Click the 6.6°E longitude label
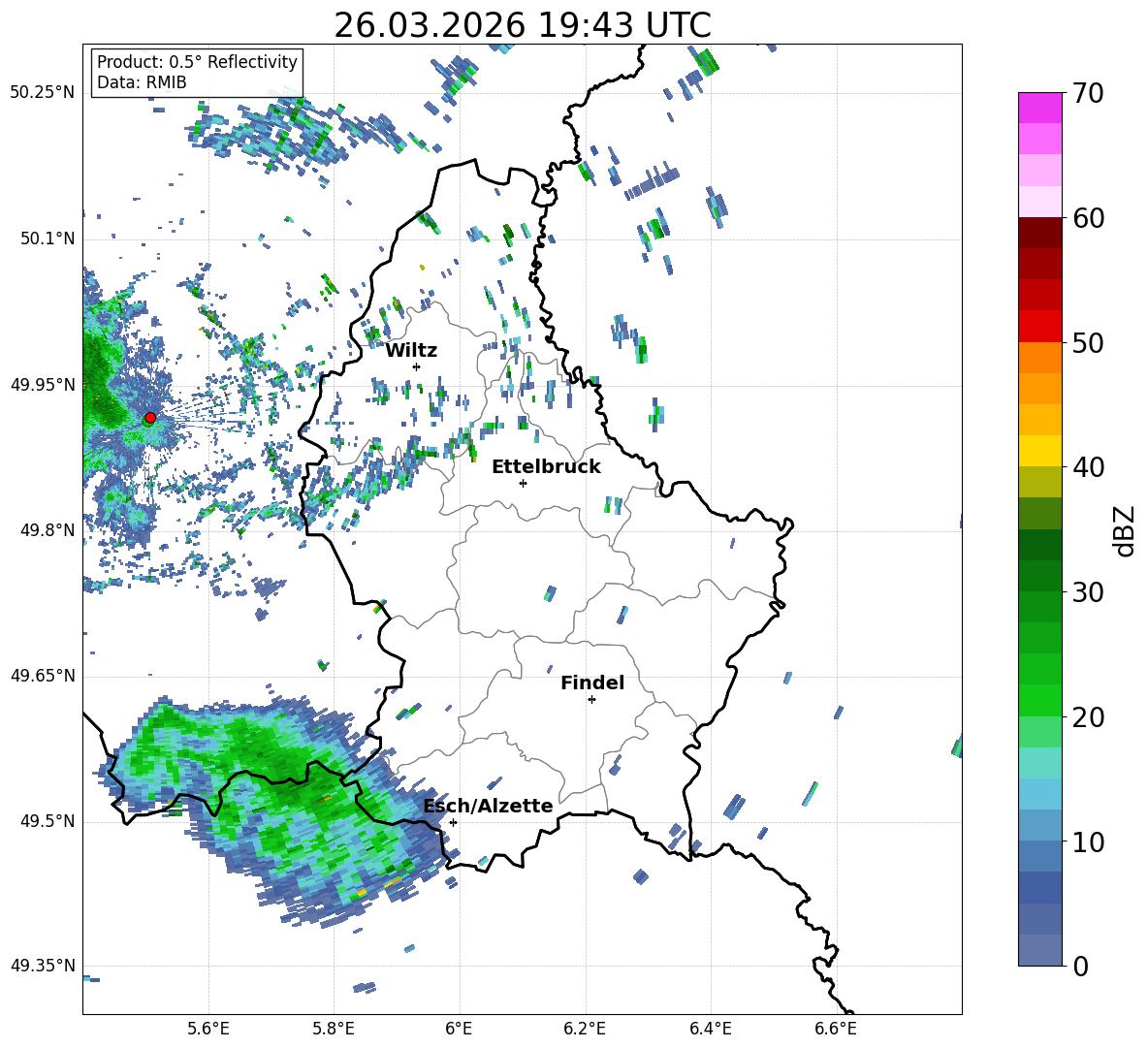 point(836,1029)
